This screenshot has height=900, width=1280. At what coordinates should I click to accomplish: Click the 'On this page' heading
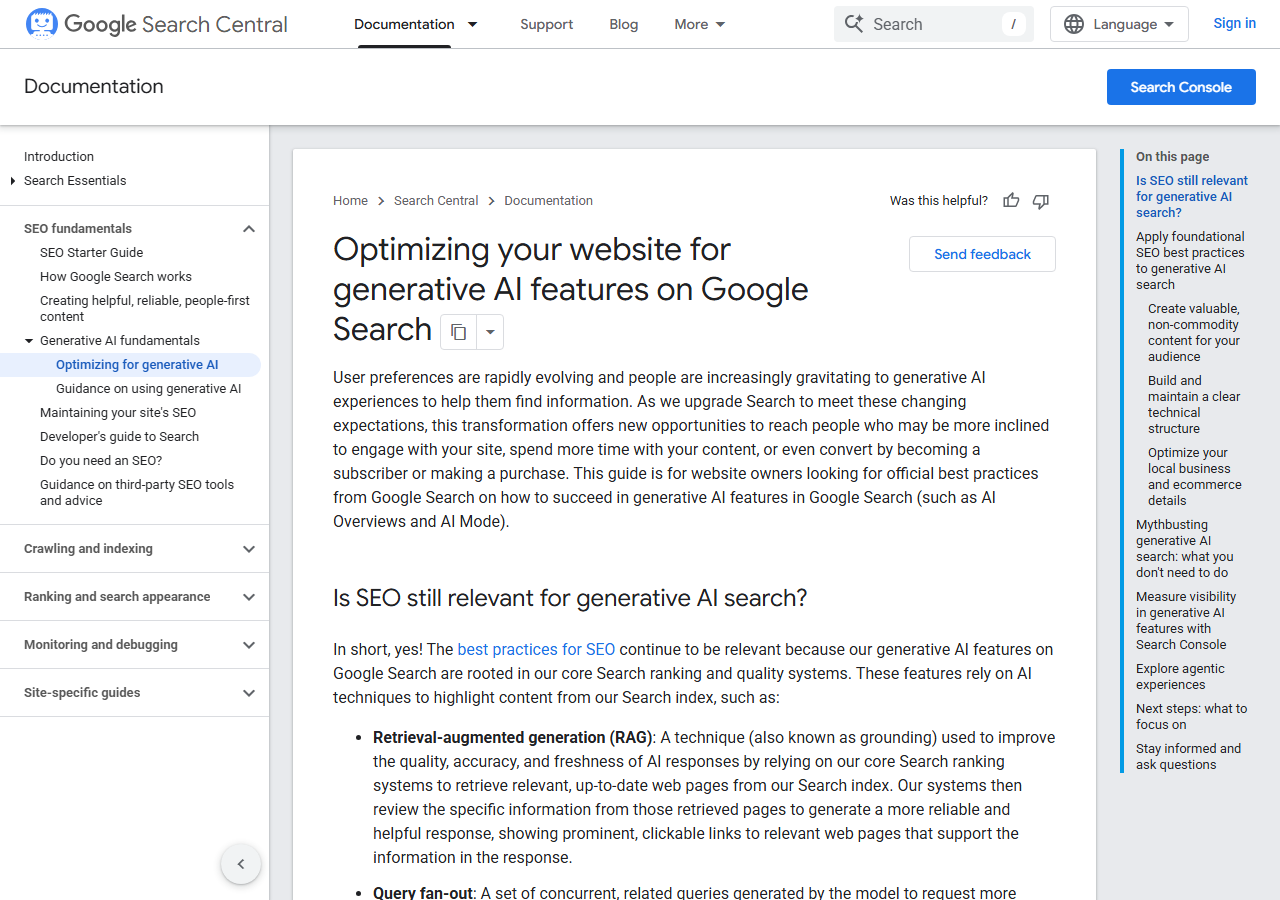pyautogui.click(x=1172, y=157)
